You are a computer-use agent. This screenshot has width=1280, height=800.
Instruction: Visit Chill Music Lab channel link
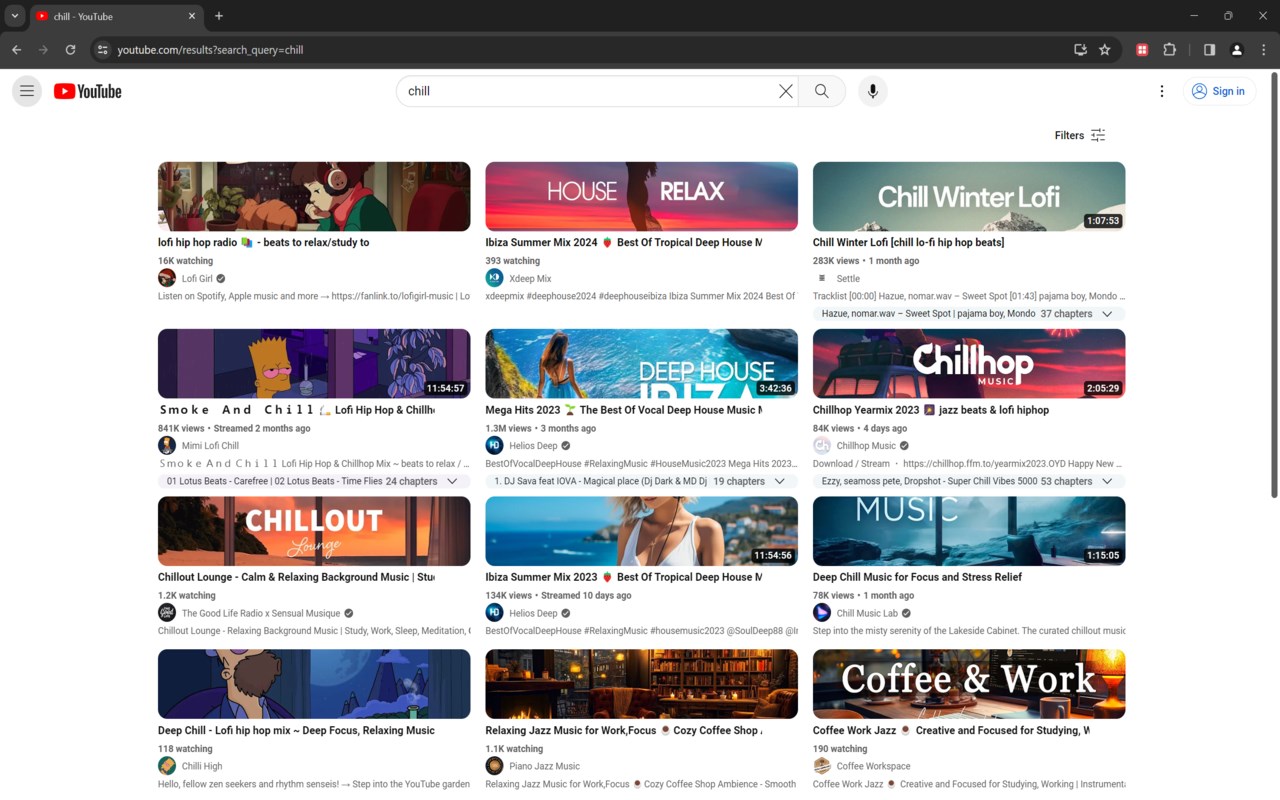(x=867, y=613)
